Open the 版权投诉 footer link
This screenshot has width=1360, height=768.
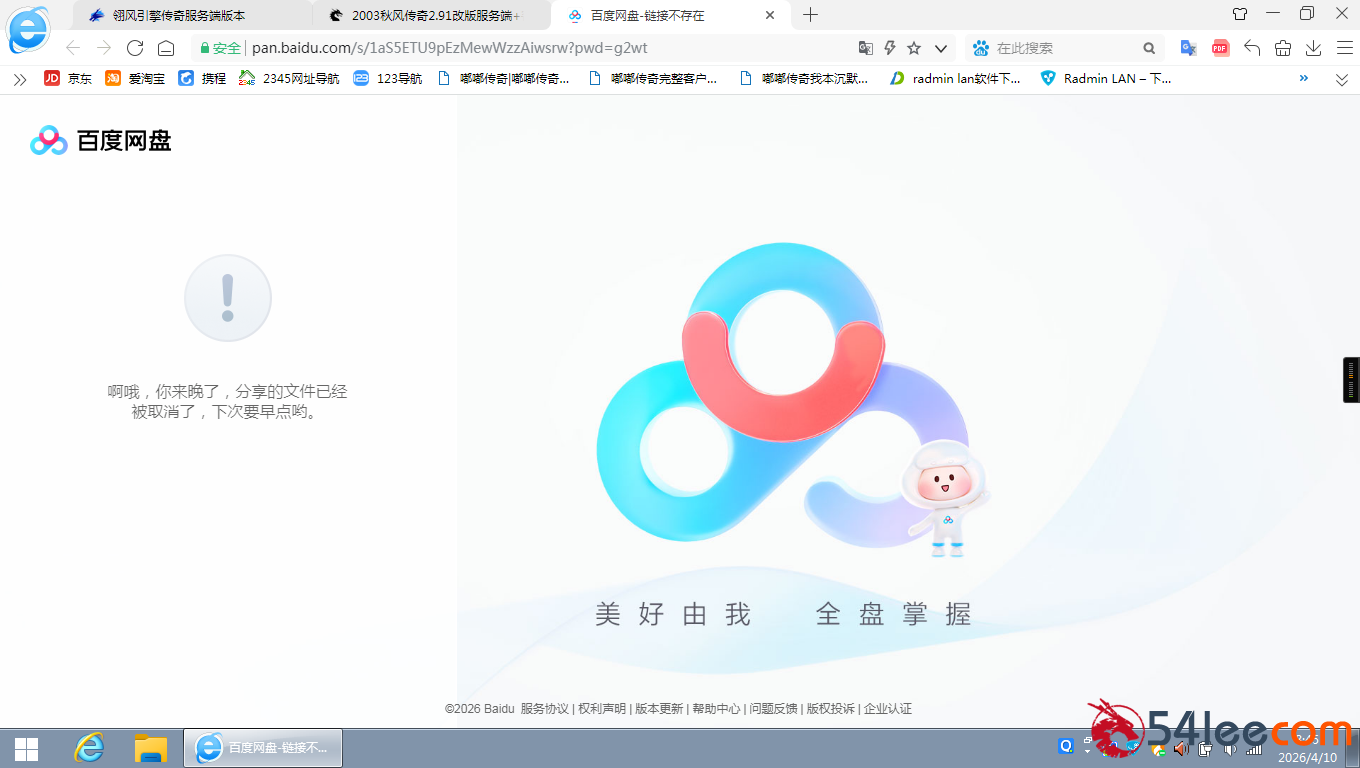click(831, 708)
